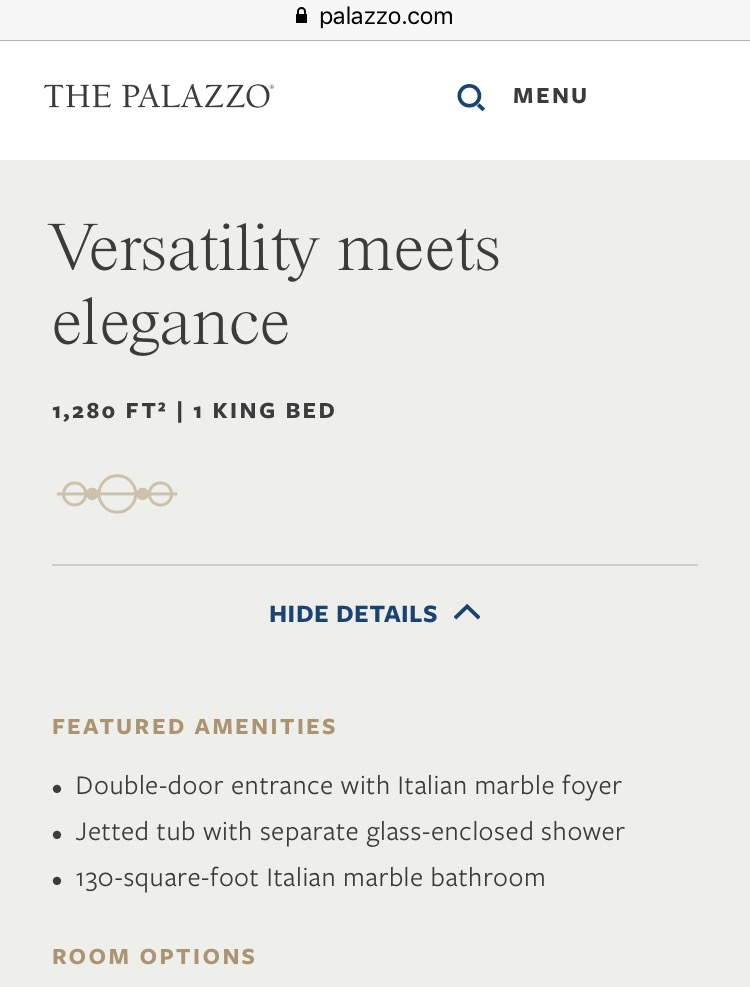Tap the palazzo.com address text
This screenshot has height=987, width=750.
(x=386, y=16)
